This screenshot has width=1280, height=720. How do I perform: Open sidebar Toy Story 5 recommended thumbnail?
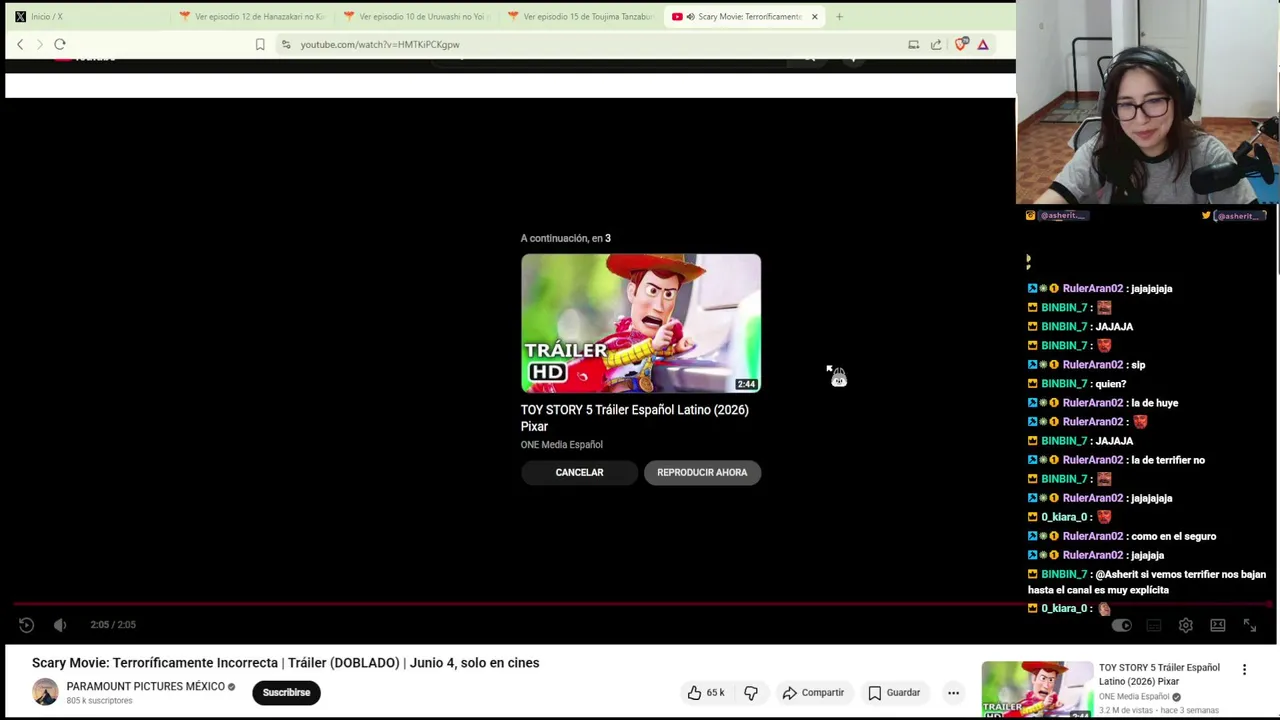coord(1037,690)
